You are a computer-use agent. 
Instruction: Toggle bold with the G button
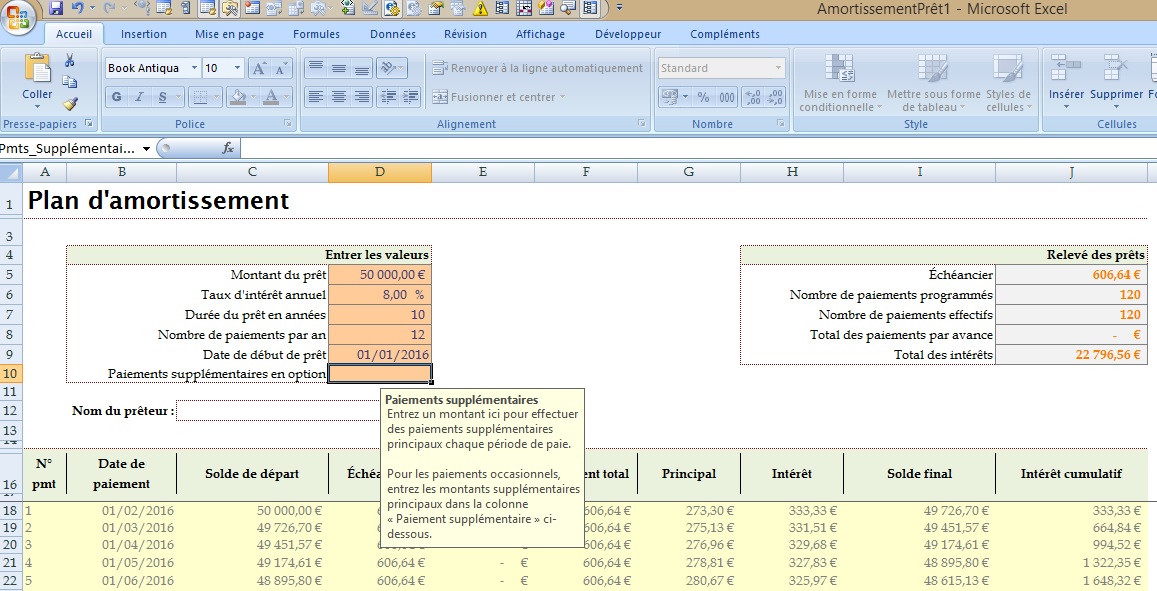(117, 95)
